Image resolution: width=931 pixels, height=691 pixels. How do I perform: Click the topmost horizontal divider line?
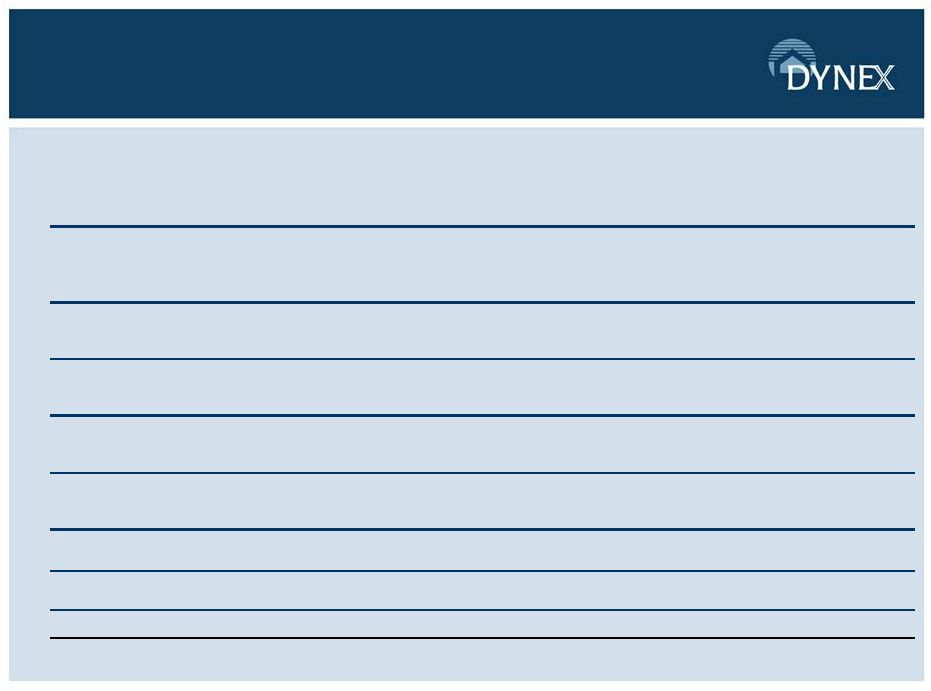point(482,226)
